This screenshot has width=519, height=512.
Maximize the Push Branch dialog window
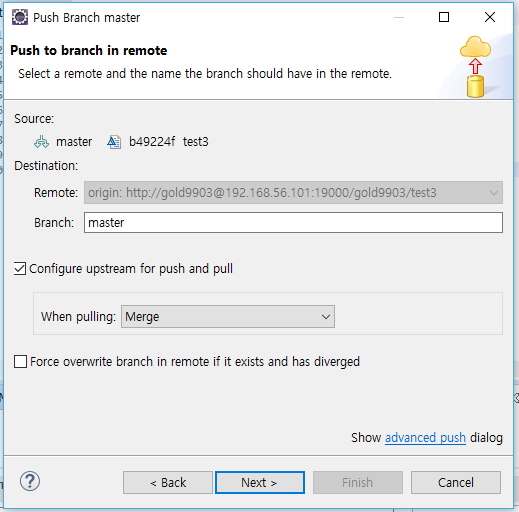[x=444, y=17]
